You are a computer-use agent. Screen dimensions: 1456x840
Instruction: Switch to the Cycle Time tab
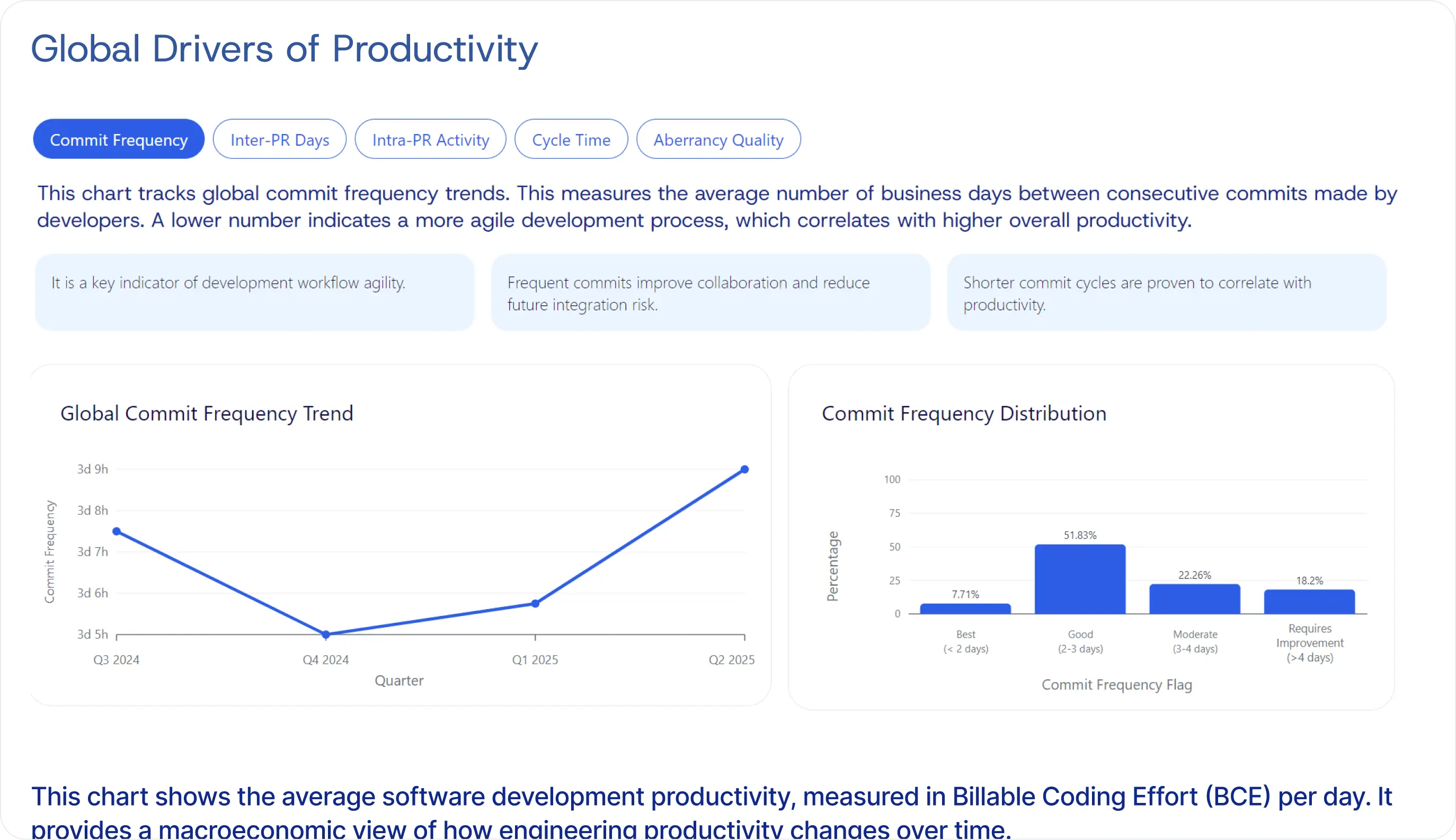(571, 140)
